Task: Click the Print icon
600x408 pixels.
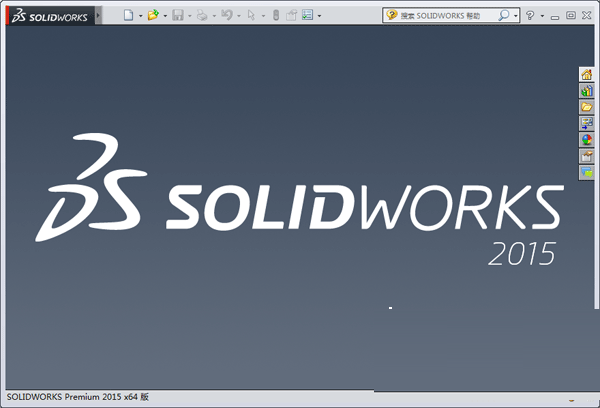Action: pyautogui.click(x=202, y=15)
